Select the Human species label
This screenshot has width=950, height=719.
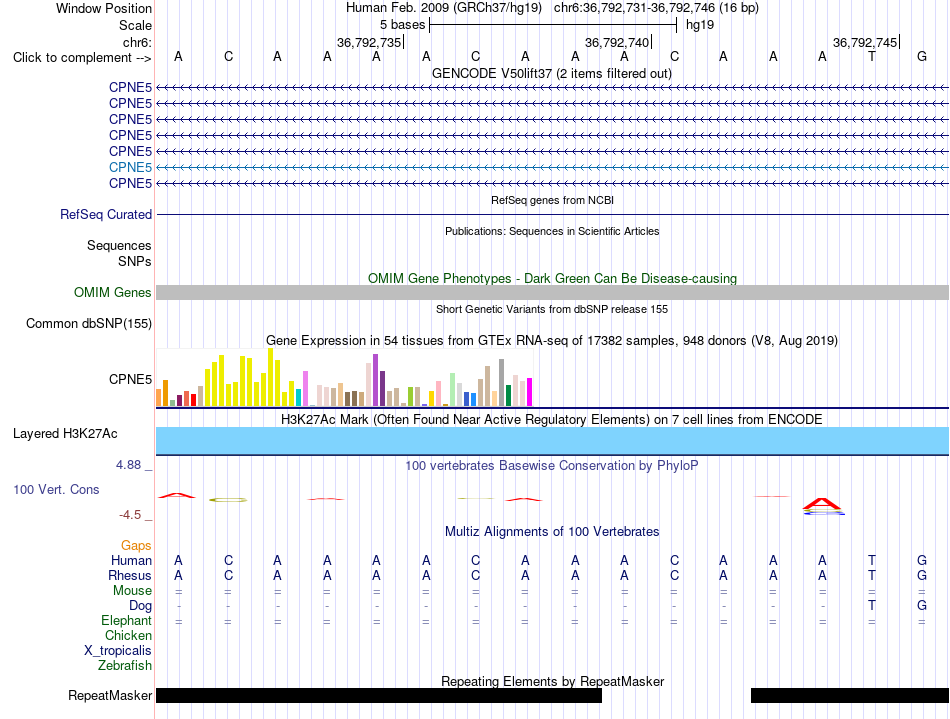[131, 560]
